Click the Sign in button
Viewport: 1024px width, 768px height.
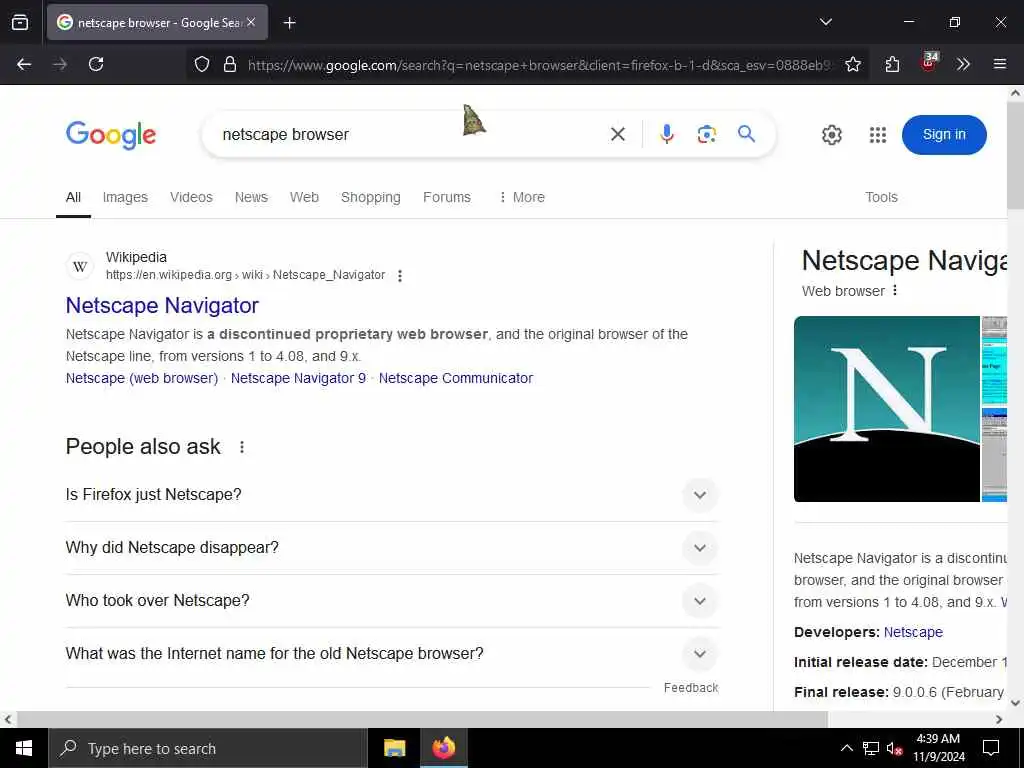(x=944, y=135)
